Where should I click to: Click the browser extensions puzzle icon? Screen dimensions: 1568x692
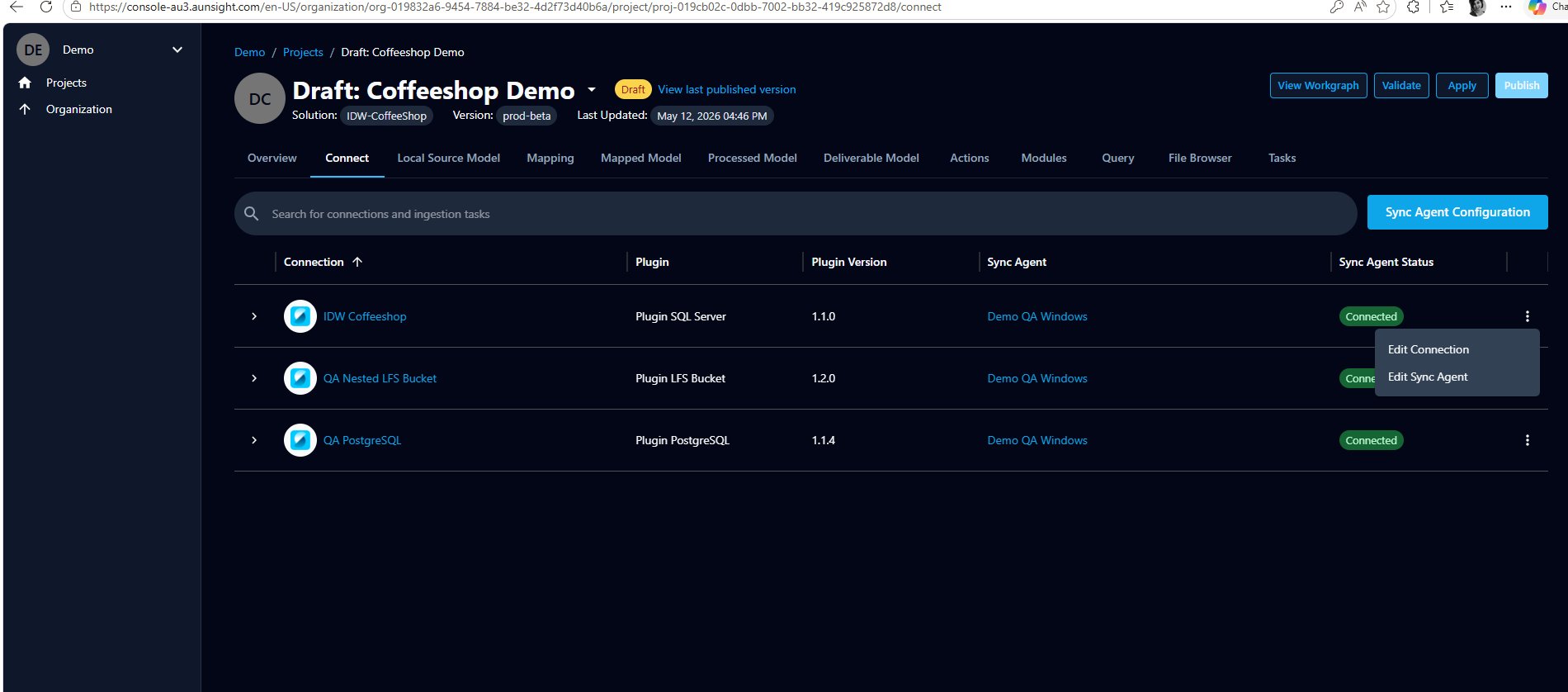(1414, 7)
